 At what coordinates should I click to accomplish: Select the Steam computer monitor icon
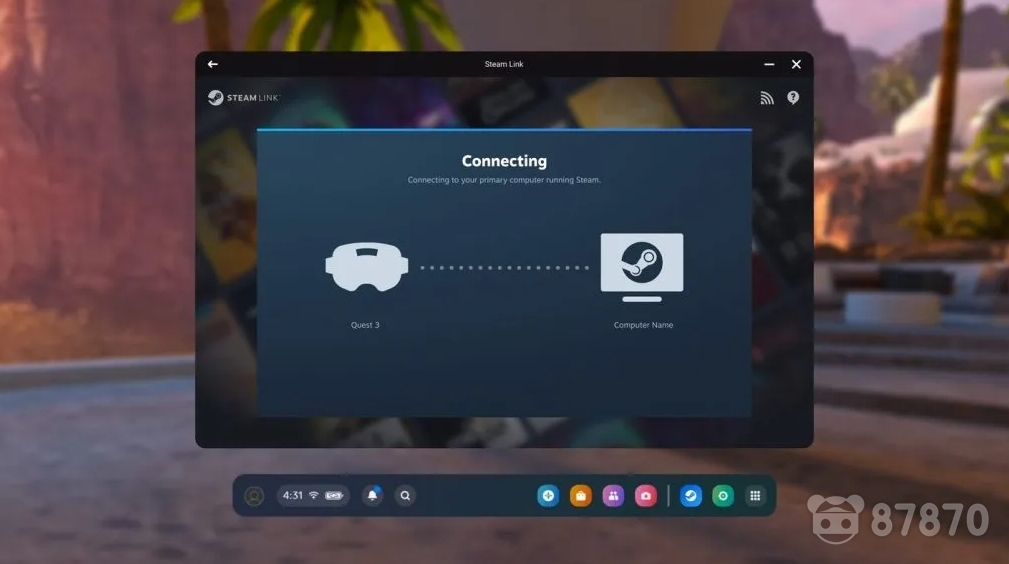coord(642,267)
